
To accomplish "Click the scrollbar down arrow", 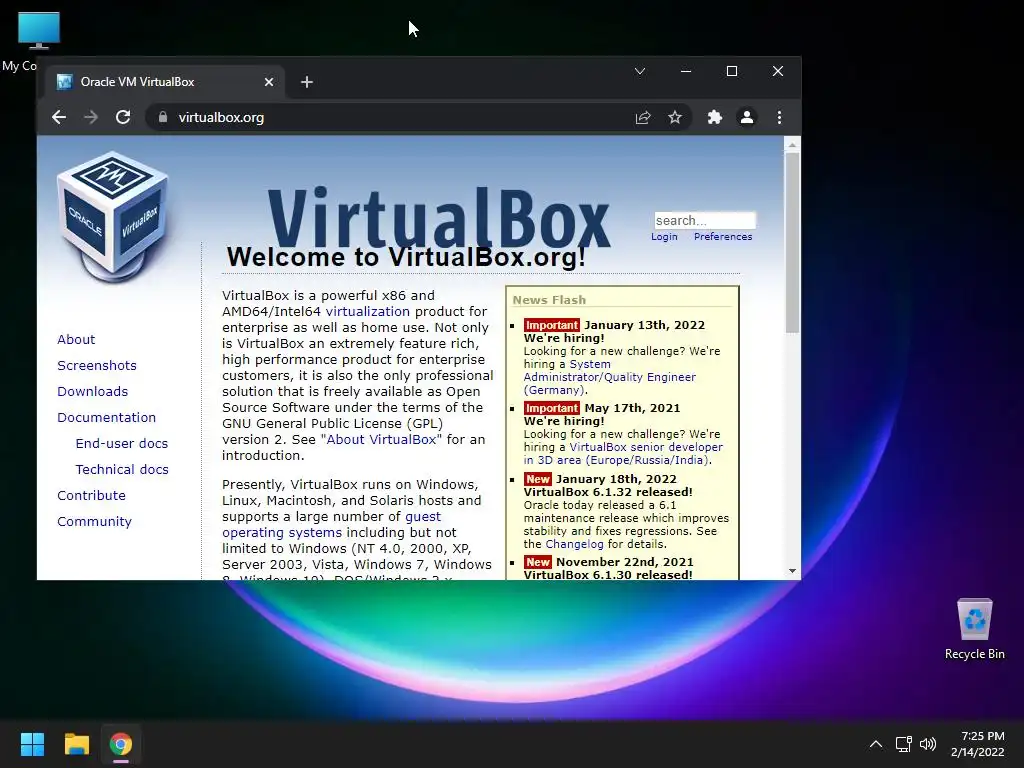I will tap(792, 571).
